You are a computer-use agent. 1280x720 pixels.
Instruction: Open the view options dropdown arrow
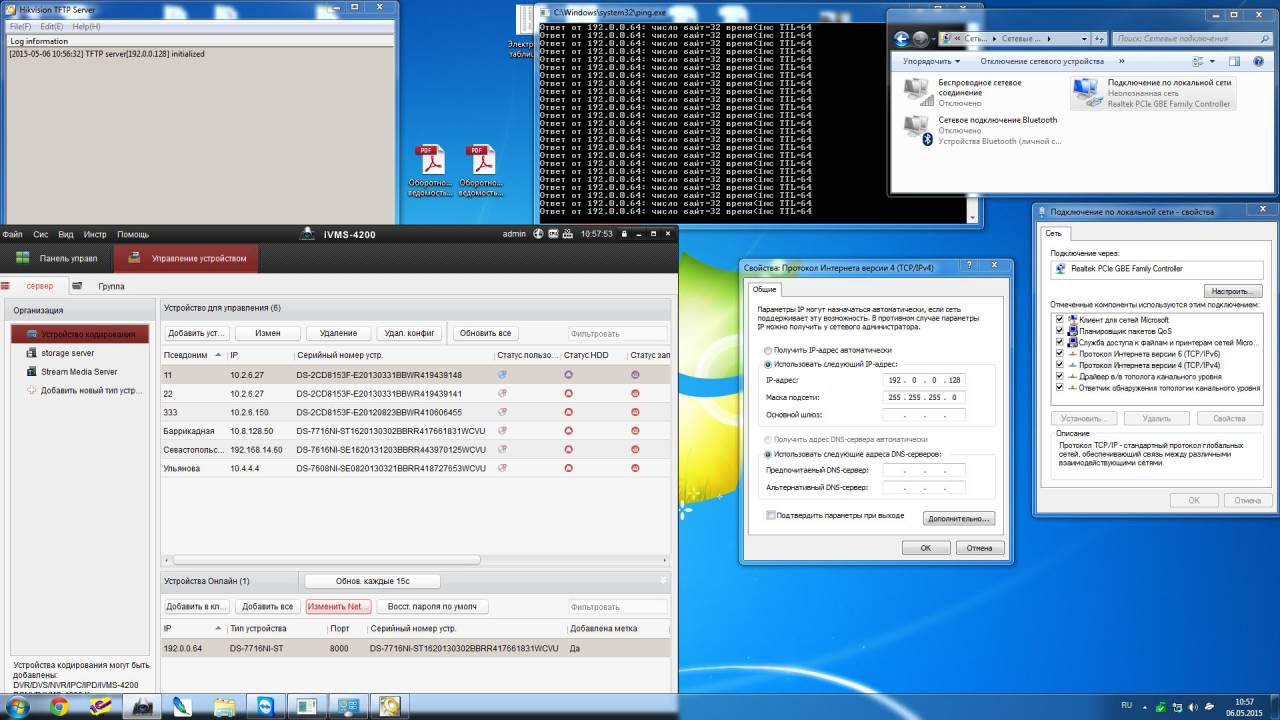[1214, 62]
